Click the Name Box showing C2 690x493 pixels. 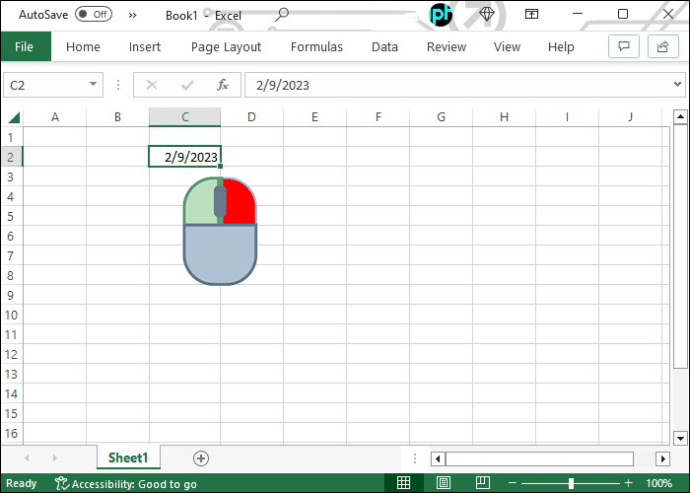[x=45, y=85]
